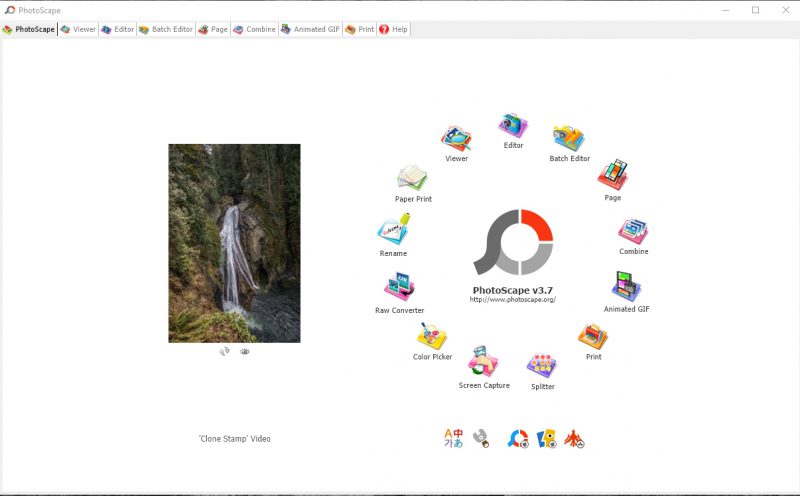Click the blue PhotoScape update icon

(x=518, y=439)
